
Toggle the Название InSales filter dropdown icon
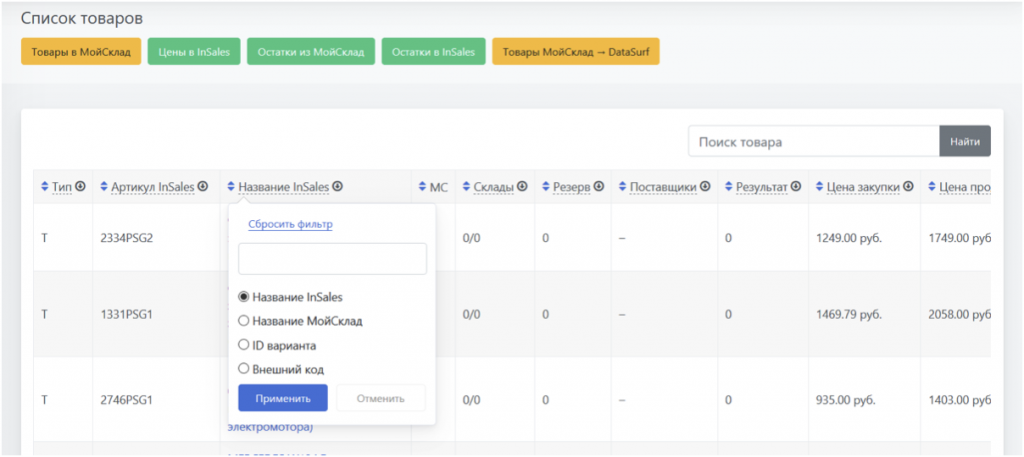(x=338, y=186)
